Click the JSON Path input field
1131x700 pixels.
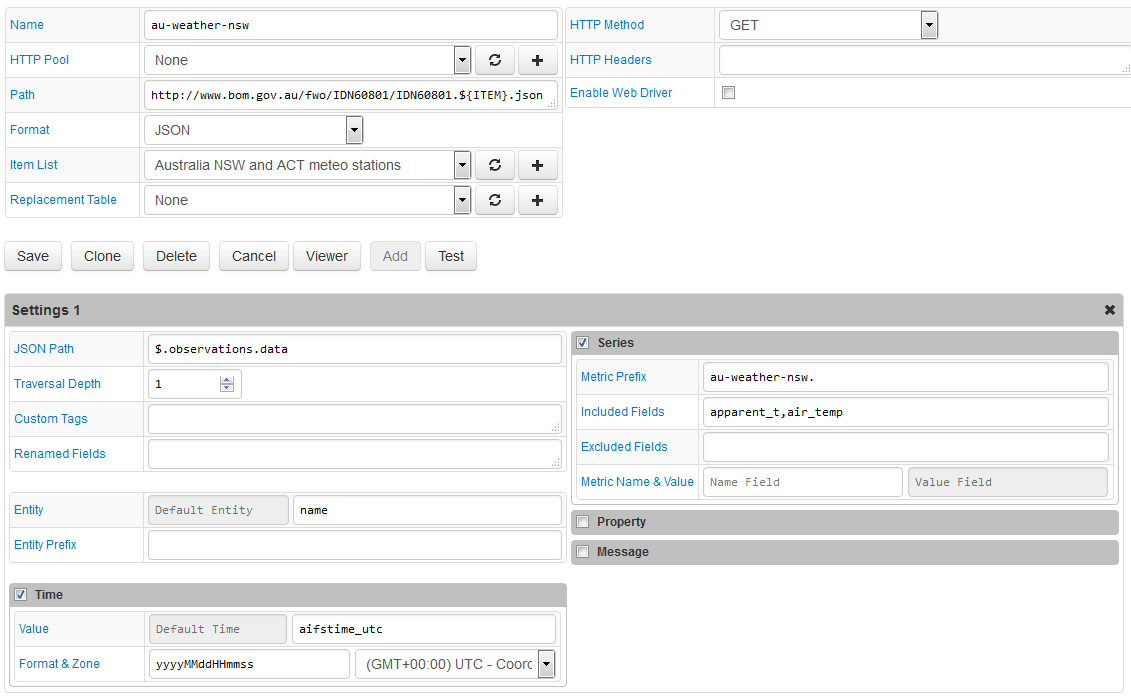355,349
